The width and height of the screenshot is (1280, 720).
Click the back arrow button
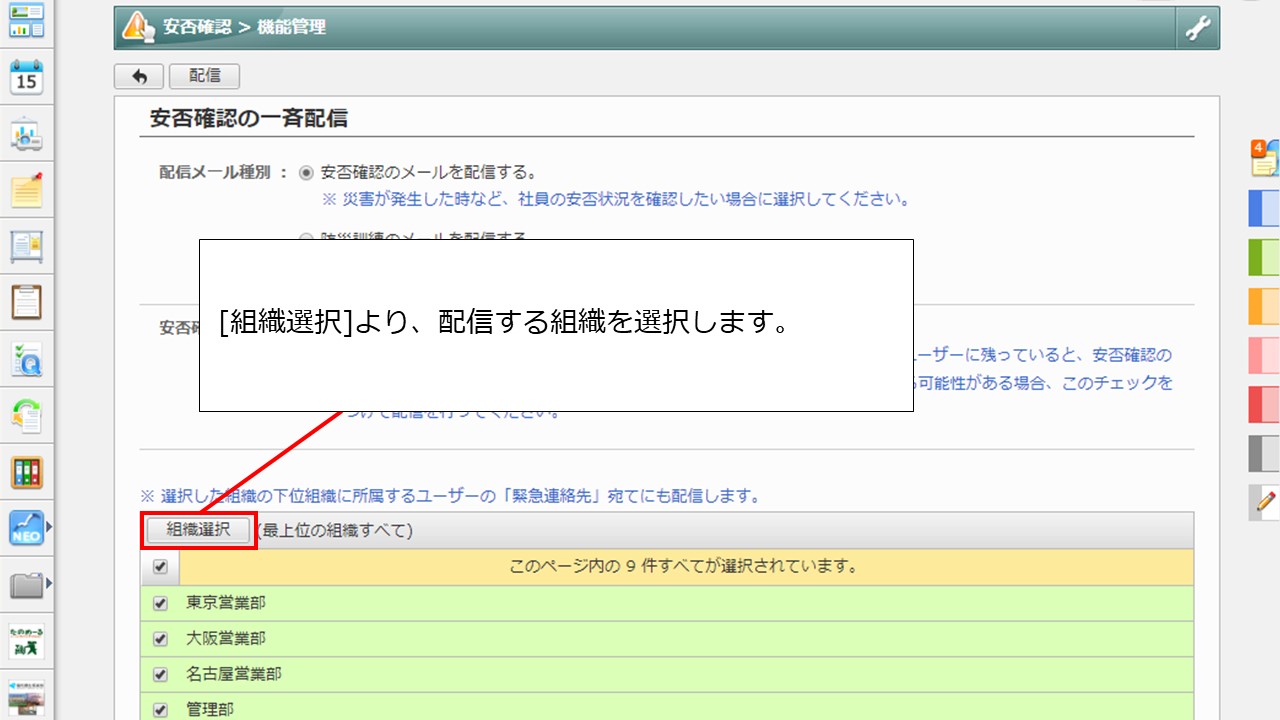click(140, 76)
